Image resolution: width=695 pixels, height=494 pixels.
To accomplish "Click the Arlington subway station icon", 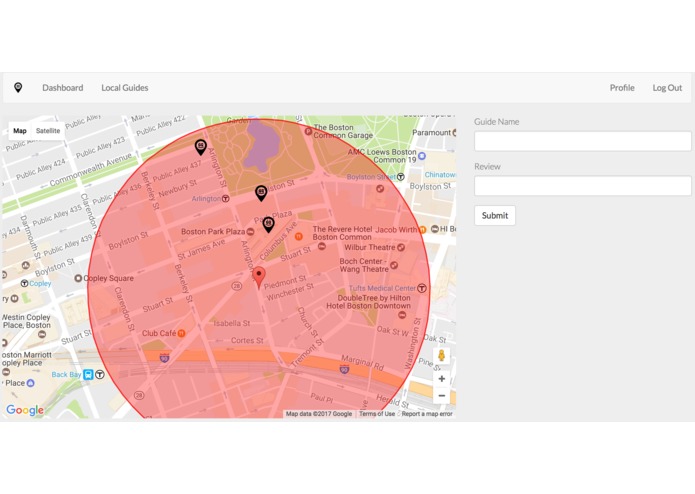I will click(x=226, y=198).
